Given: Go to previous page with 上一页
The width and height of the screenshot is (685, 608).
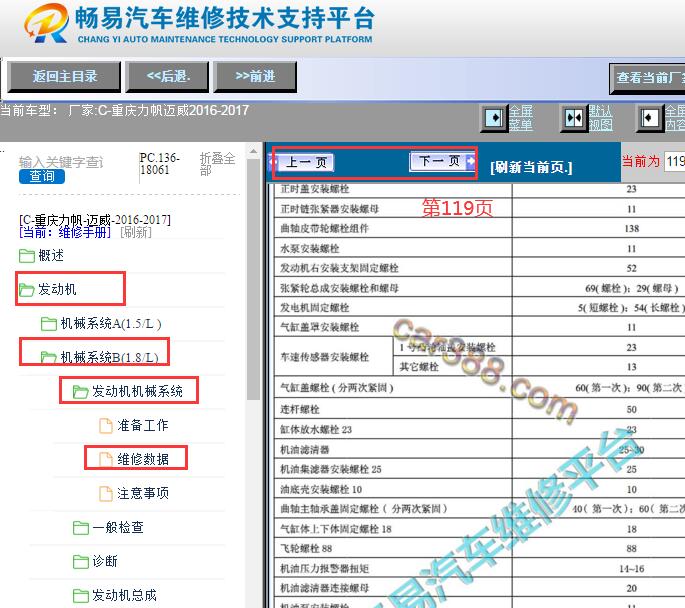Looking at the screenshot, I should click(x=306, y=163).
